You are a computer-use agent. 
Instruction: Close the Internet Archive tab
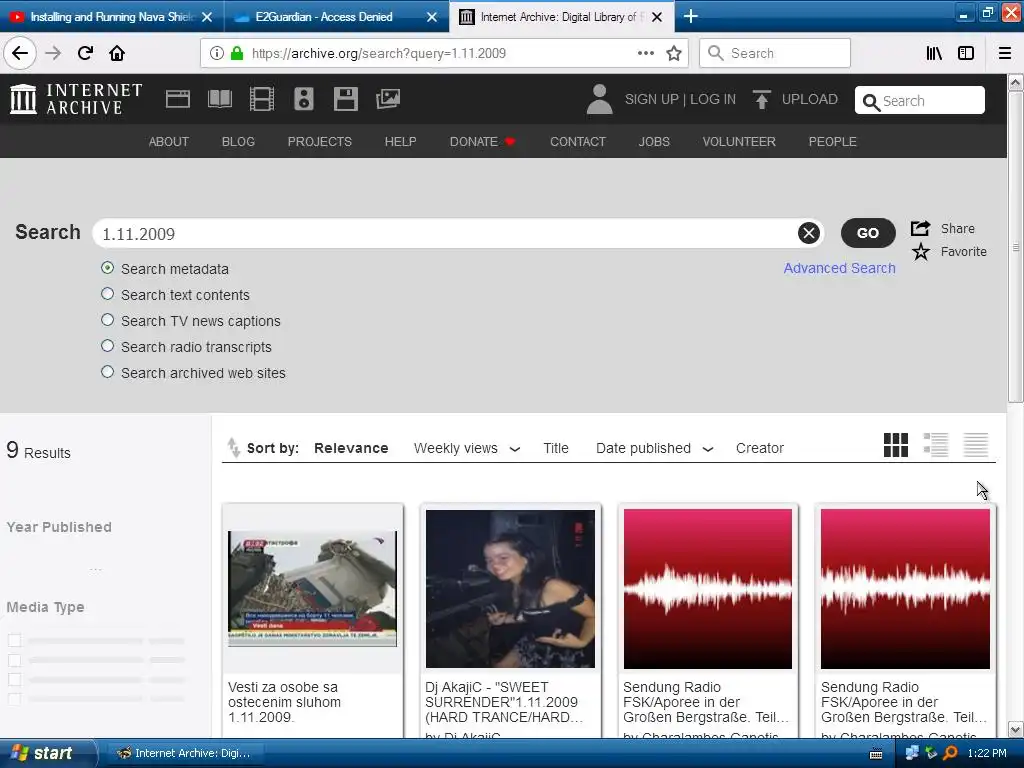pos(658,17)
